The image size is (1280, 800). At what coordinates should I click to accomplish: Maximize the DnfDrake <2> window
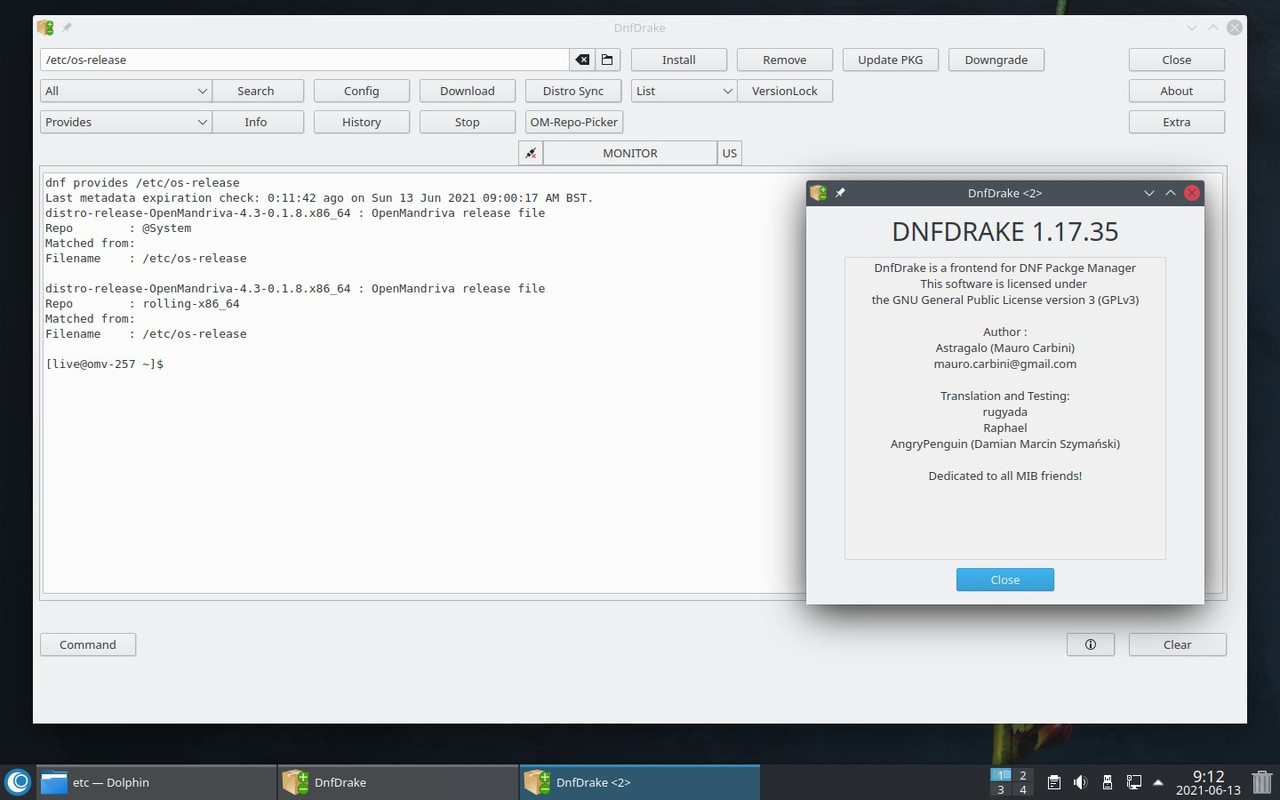point(1170,193)
